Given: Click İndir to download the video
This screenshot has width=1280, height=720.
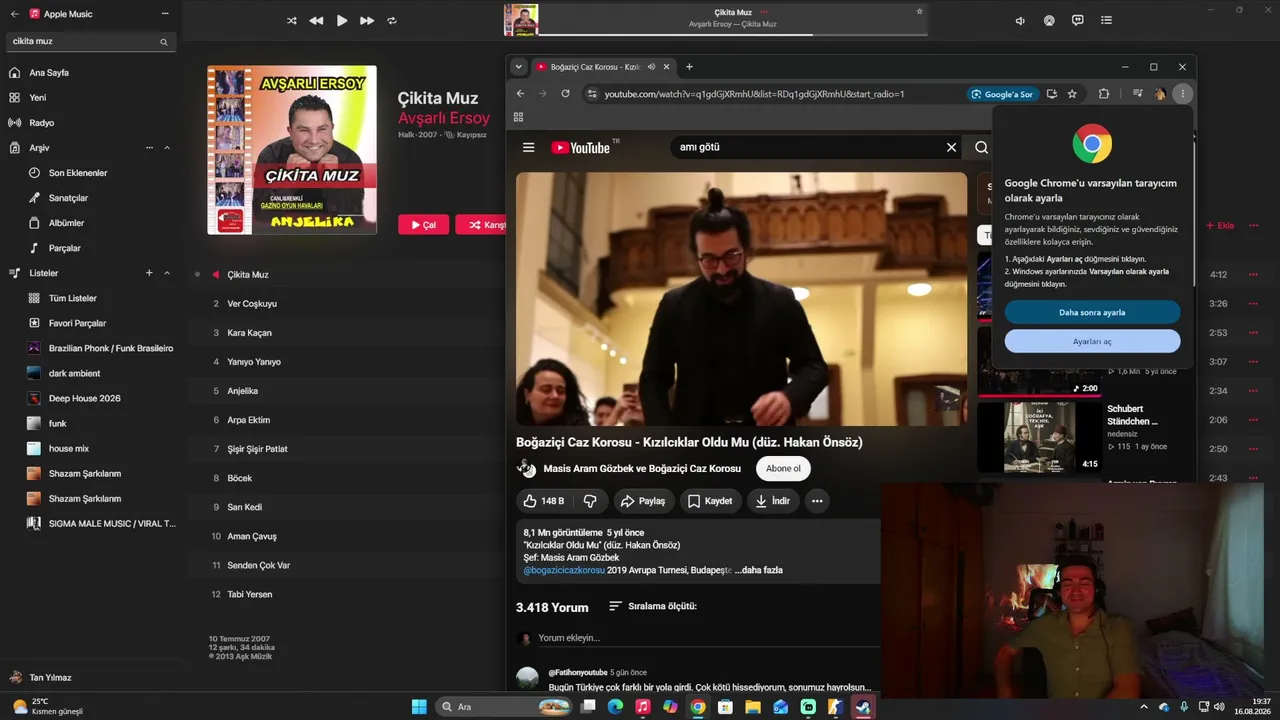Looking at the screenshot, I should [773, 501].
